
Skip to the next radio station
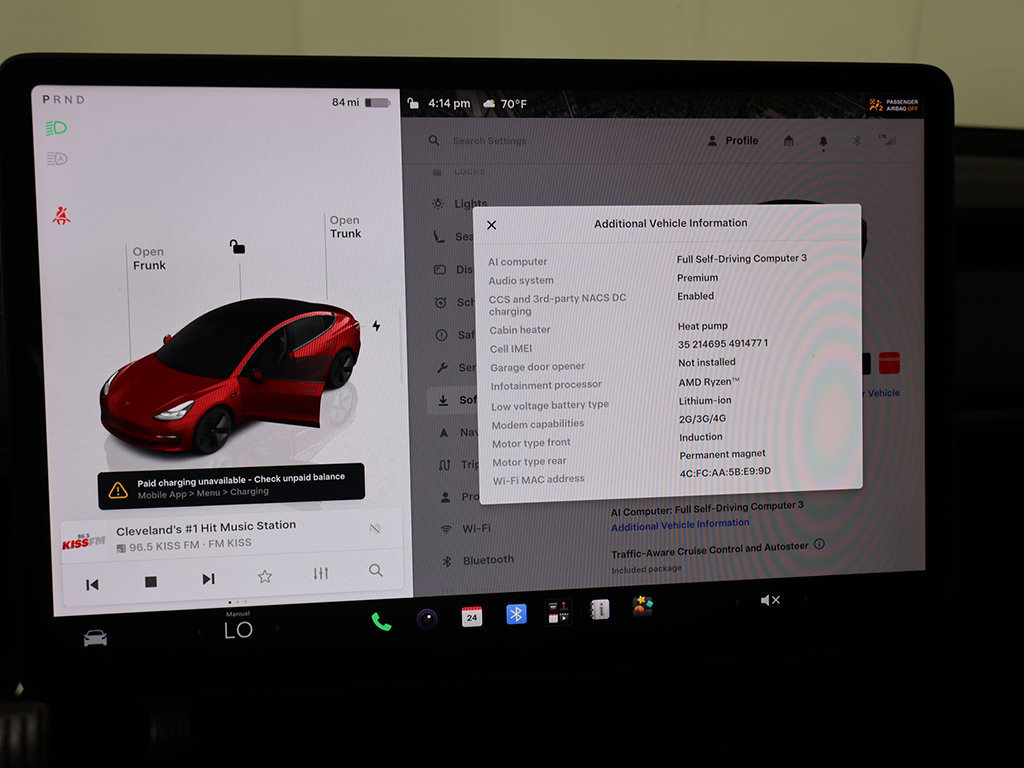[x=208, y=579]
